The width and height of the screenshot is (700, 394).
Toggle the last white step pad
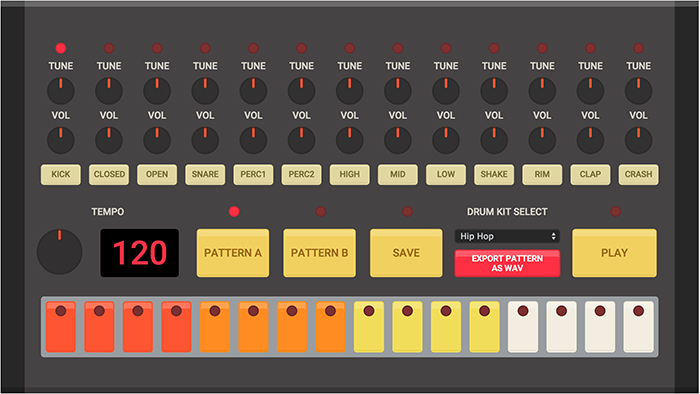(638, 327)
